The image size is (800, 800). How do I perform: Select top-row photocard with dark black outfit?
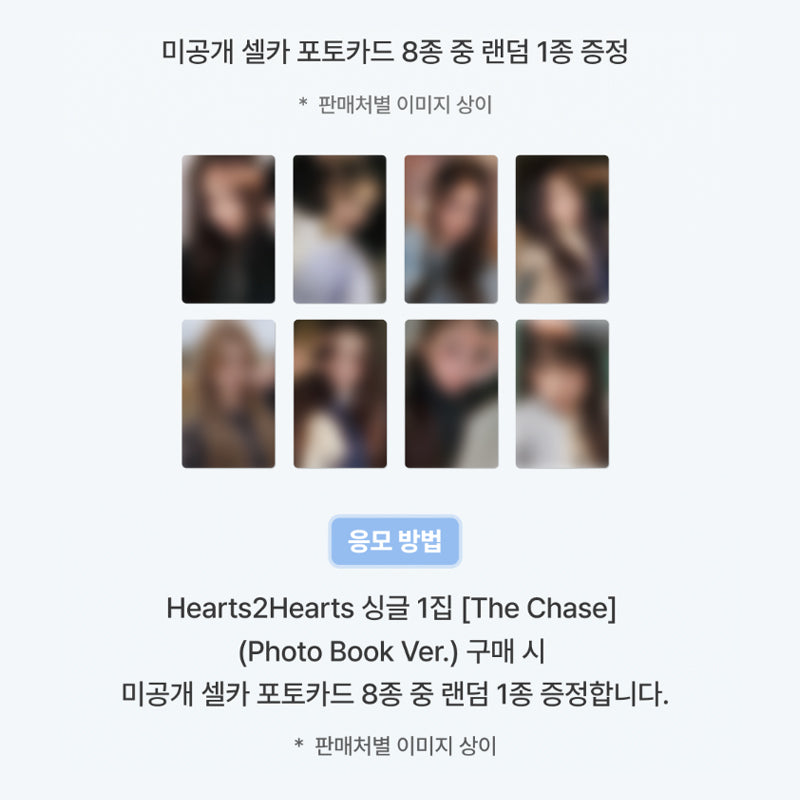228,229
